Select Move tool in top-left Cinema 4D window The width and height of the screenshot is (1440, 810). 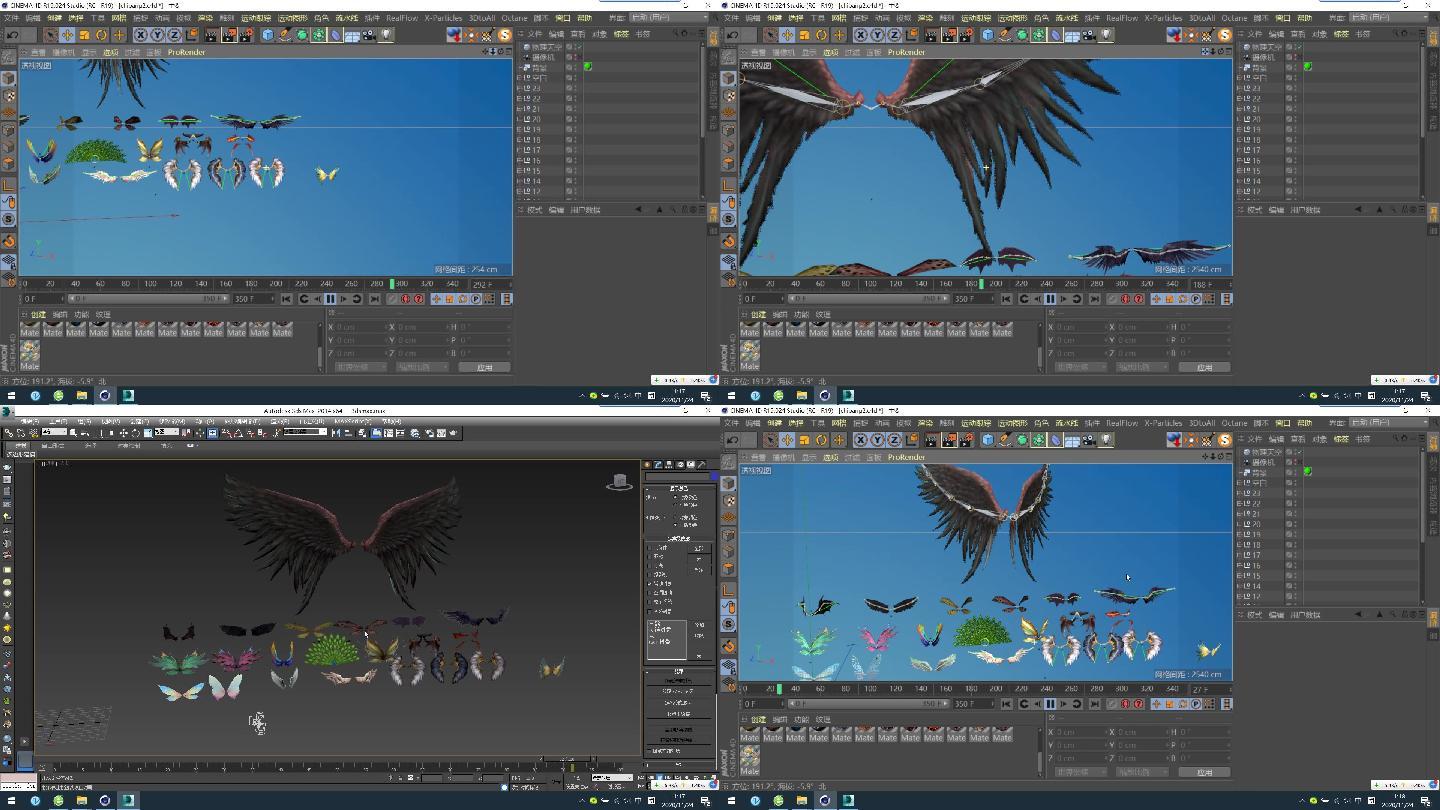67,35
